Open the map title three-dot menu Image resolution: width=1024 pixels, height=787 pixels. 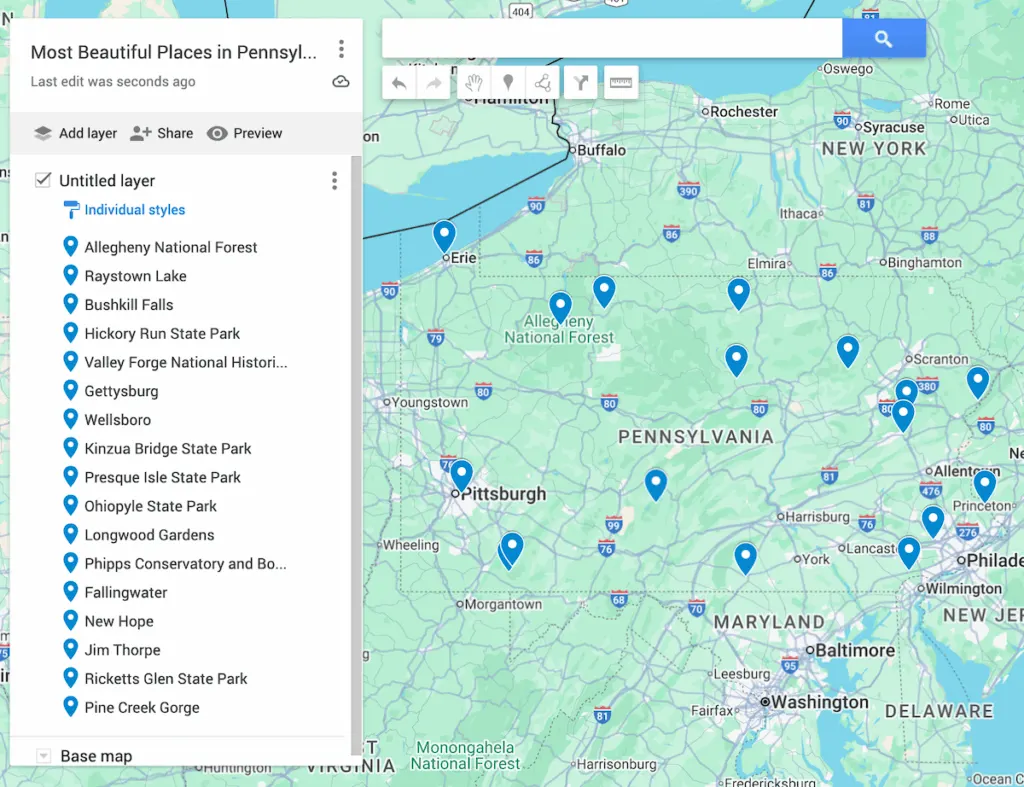(x=341, y=49)
